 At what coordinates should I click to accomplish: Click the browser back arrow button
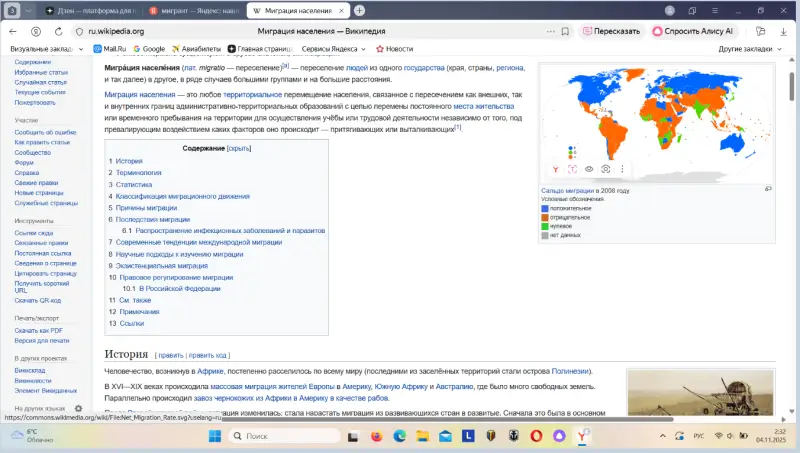(14, 31)
